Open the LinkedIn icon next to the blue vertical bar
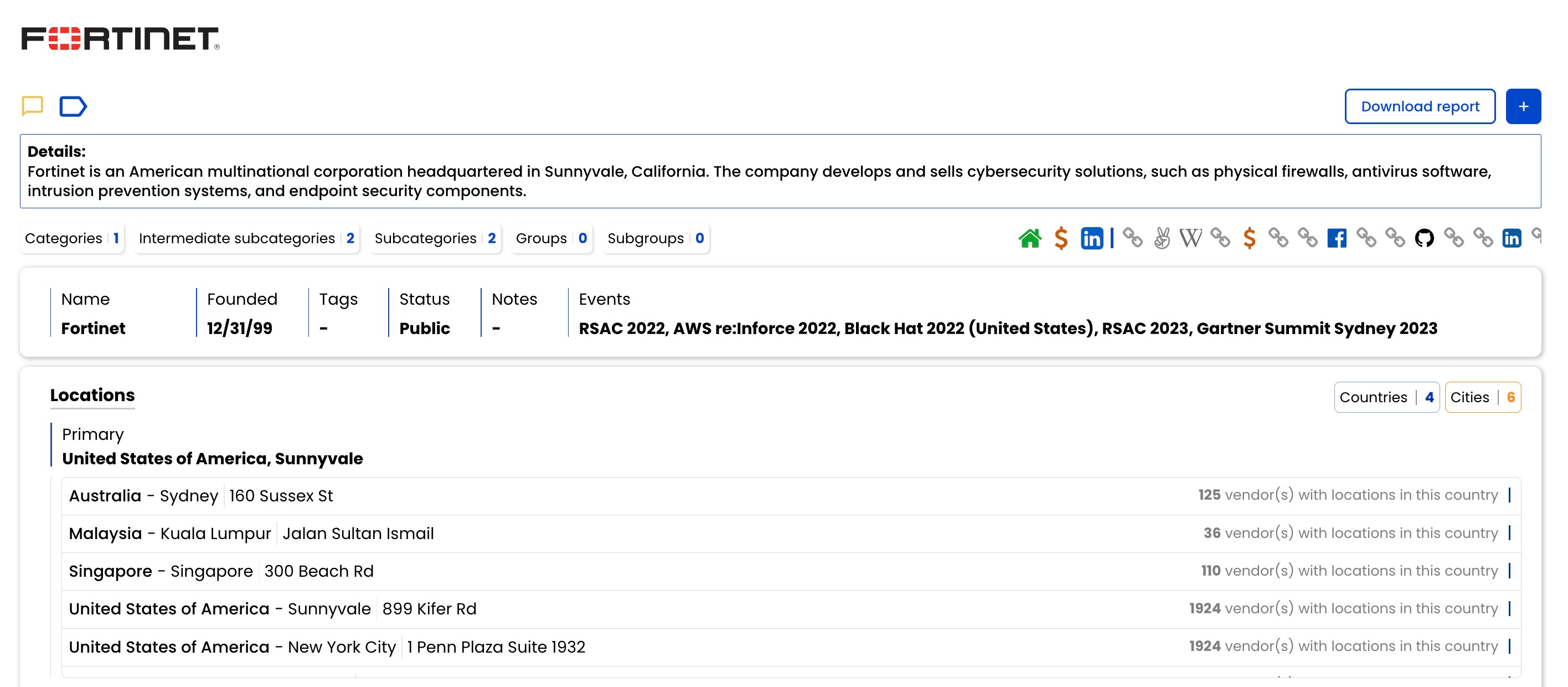This screenshot has height=687, width=1568. tap(1091, 238)
